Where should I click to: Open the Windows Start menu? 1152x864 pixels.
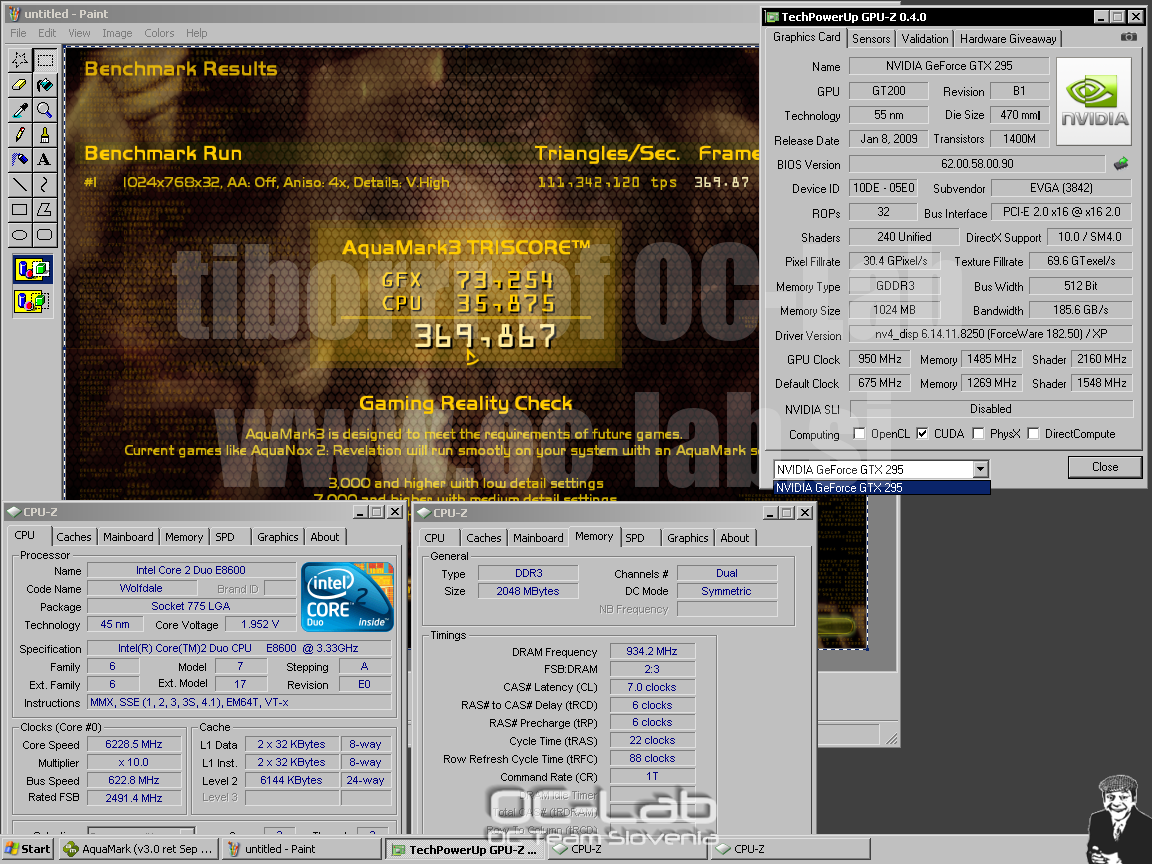pos(28,849)
